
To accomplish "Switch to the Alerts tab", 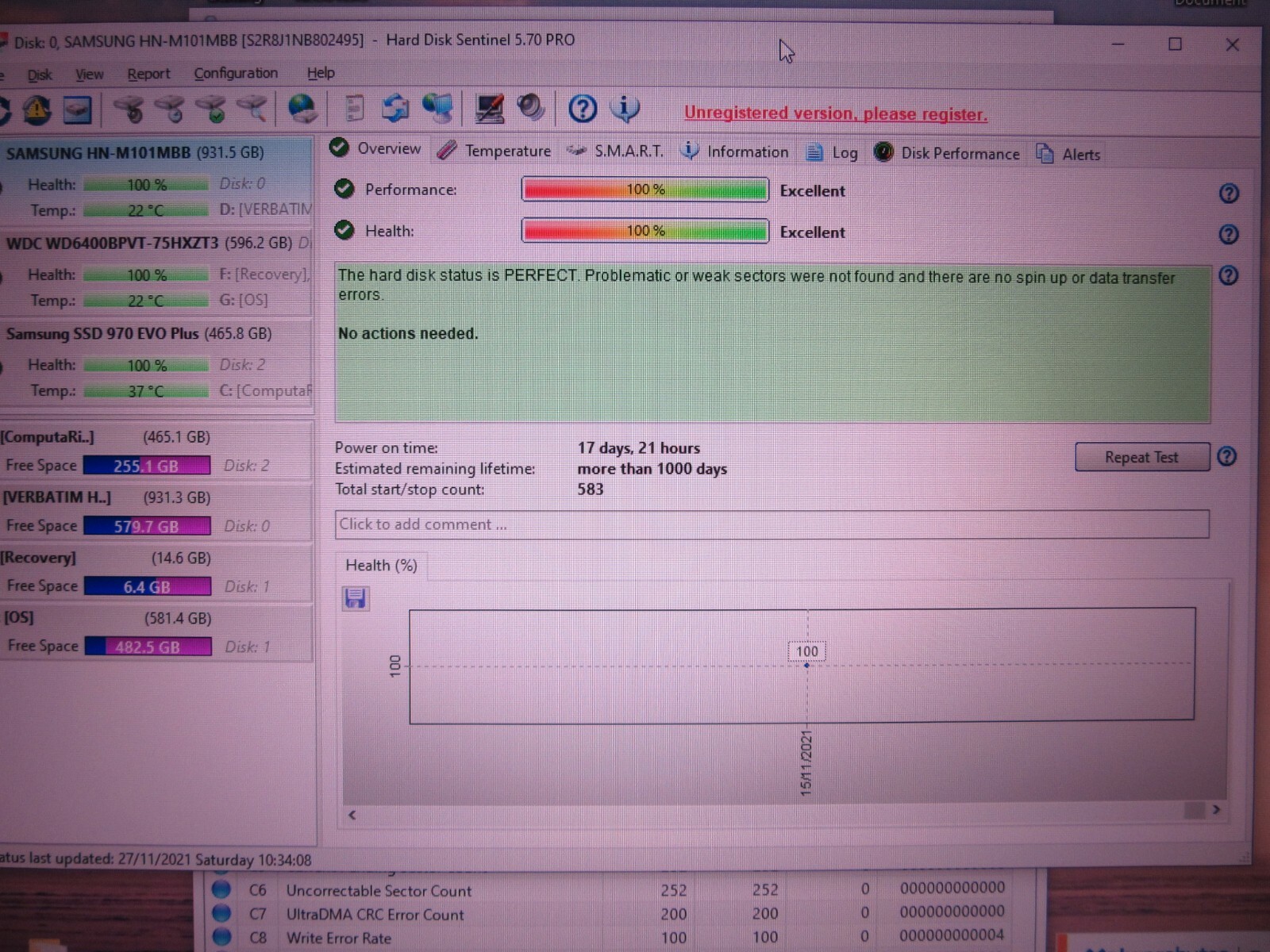I will [1068, 154].
